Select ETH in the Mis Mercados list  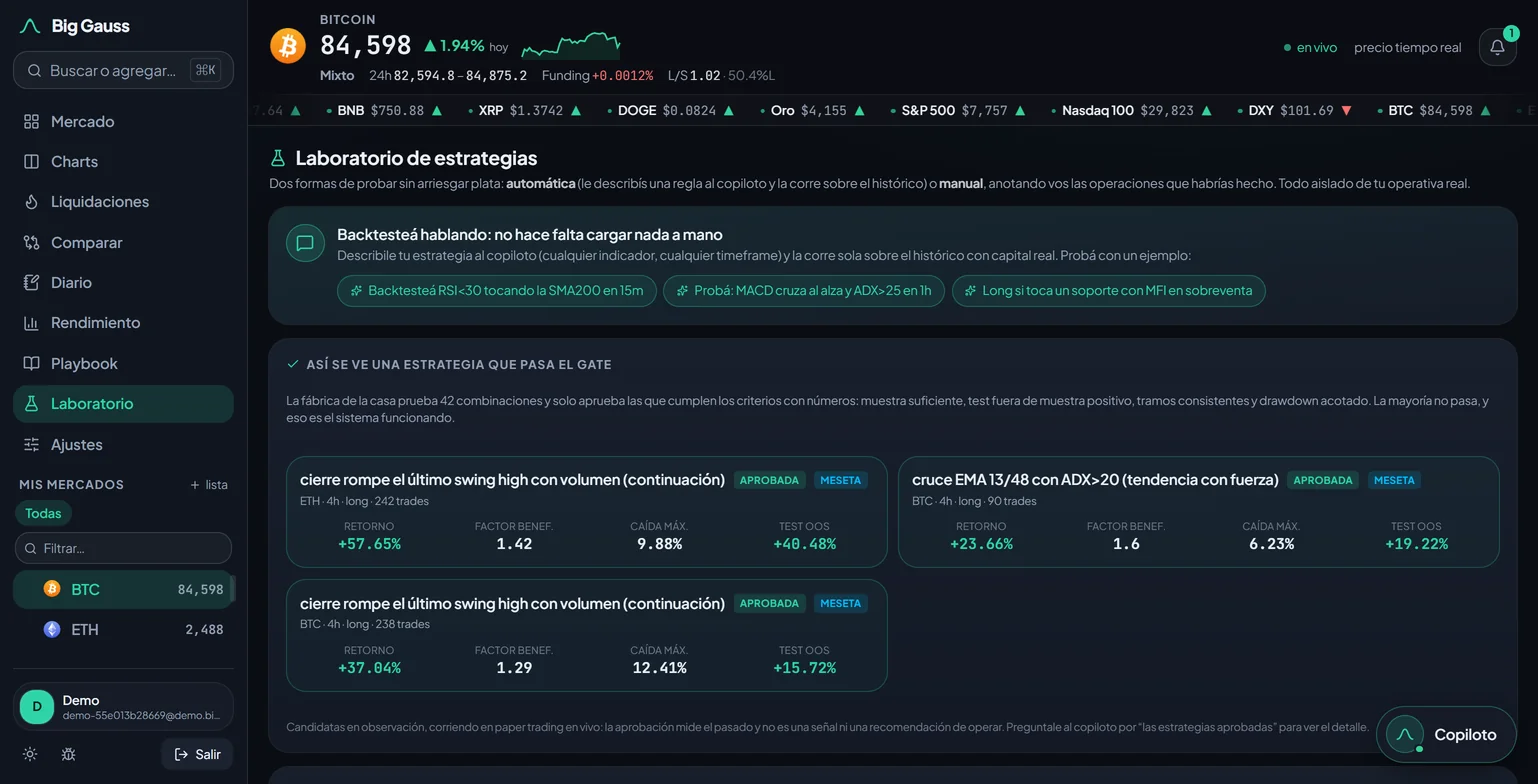(x=123, y=629)
